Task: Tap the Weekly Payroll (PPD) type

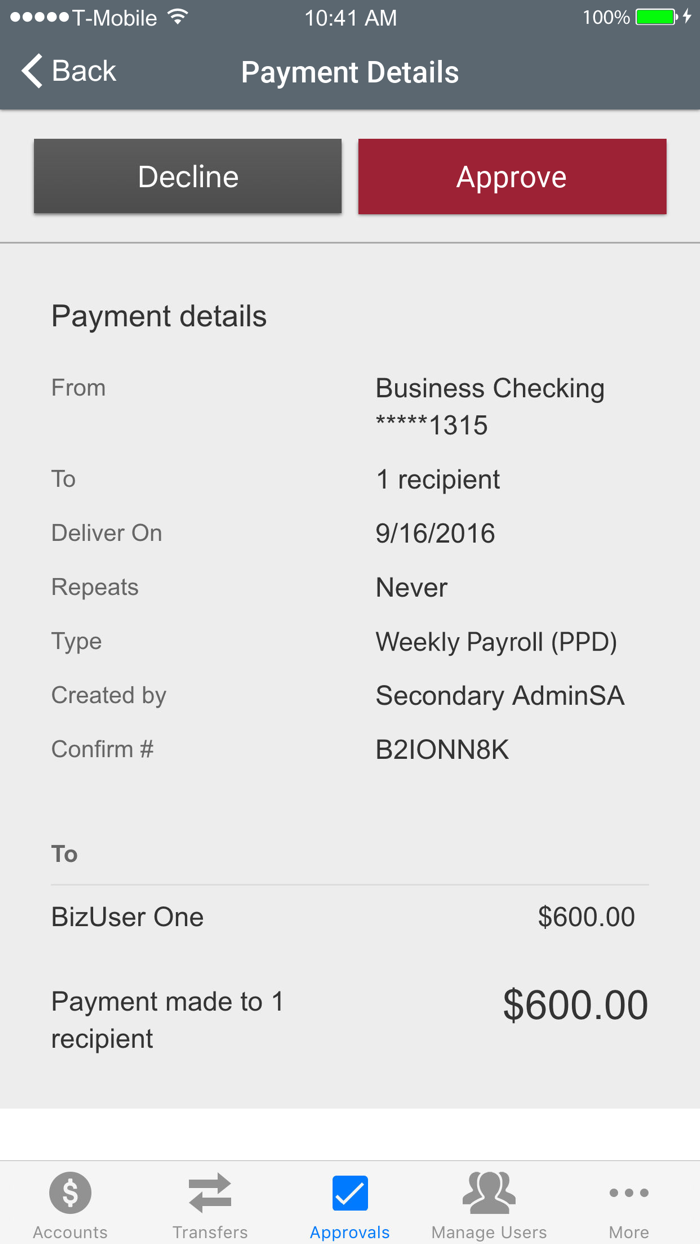Action: pyautogui.click(x=496, y=642)
